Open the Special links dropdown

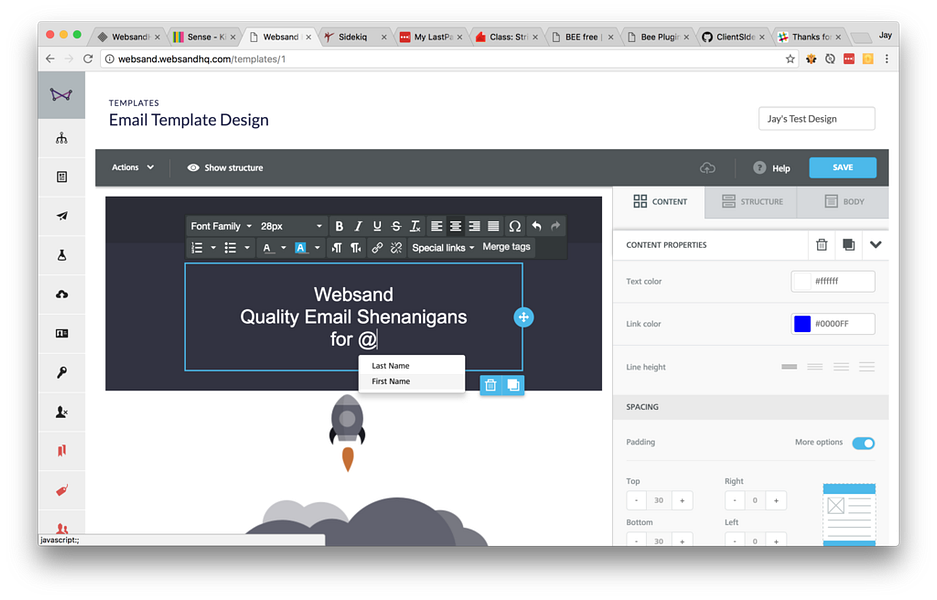coord(443,247)
